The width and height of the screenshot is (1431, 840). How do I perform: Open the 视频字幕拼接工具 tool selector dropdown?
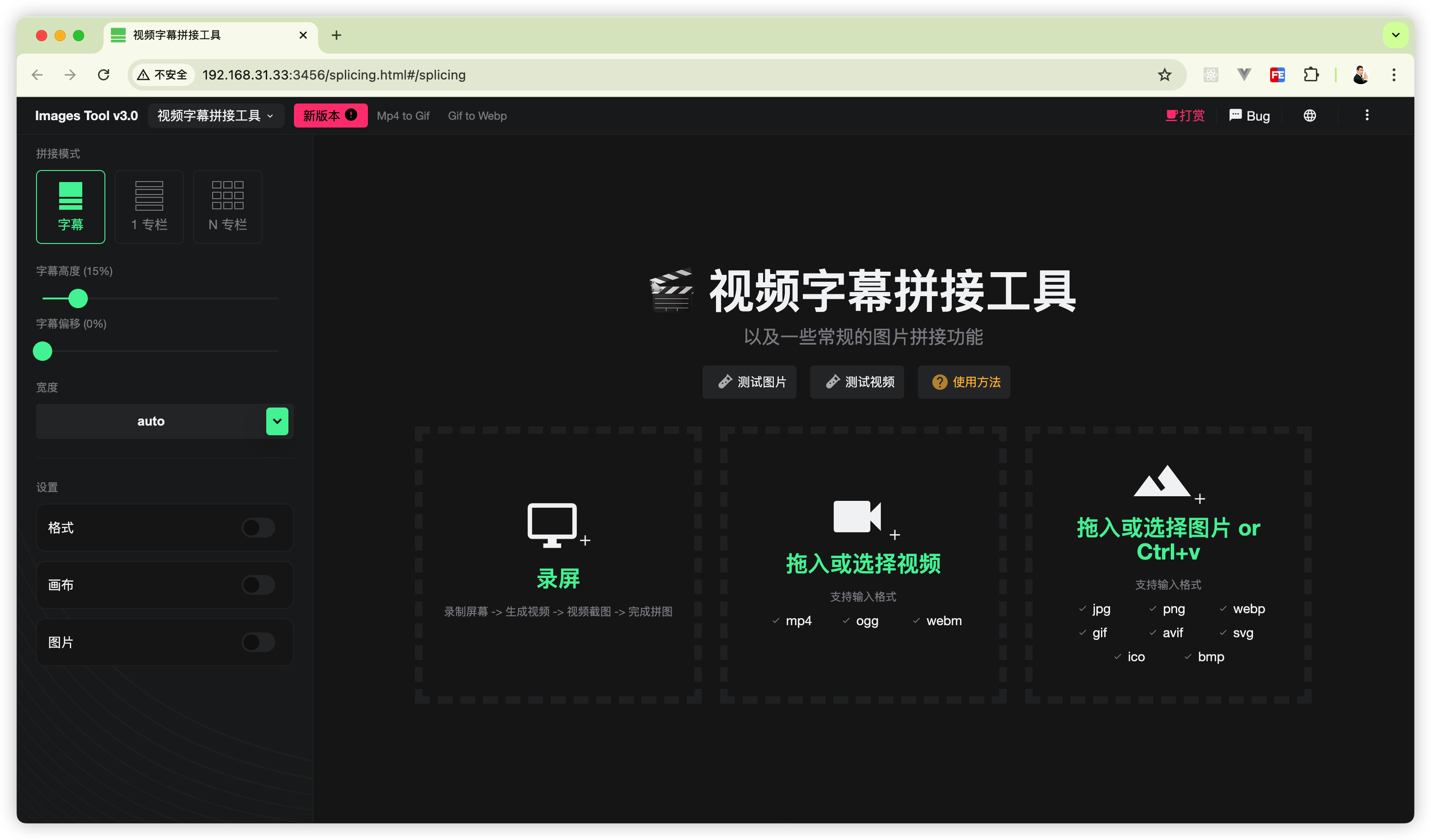(x=216, y=116)
